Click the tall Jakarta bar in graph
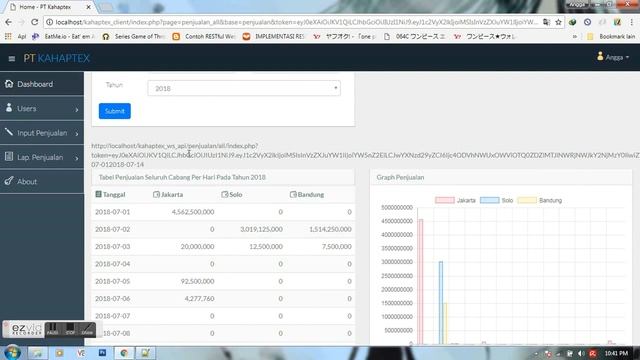The image size is (640, 360). (x=420, y=282)
